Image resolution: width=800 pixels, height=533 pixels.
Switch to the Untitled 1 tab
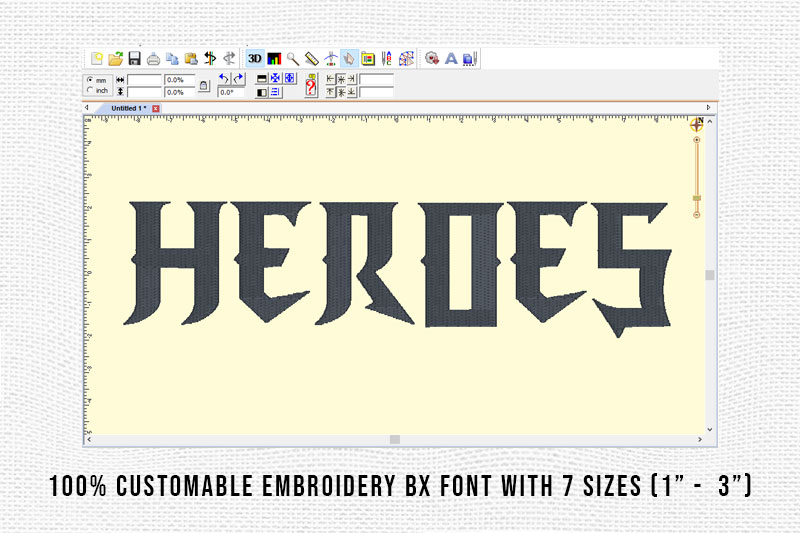click(x=129, y=108)
